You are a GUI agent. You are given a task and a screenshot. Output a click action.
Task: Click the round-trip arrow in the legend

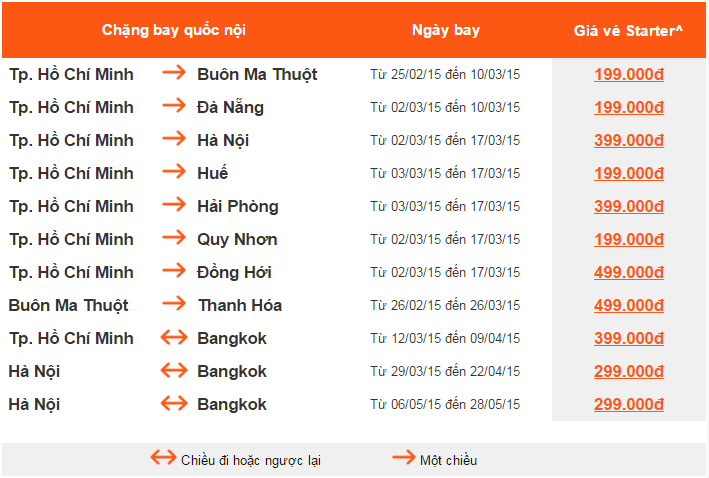click(163, 459)
